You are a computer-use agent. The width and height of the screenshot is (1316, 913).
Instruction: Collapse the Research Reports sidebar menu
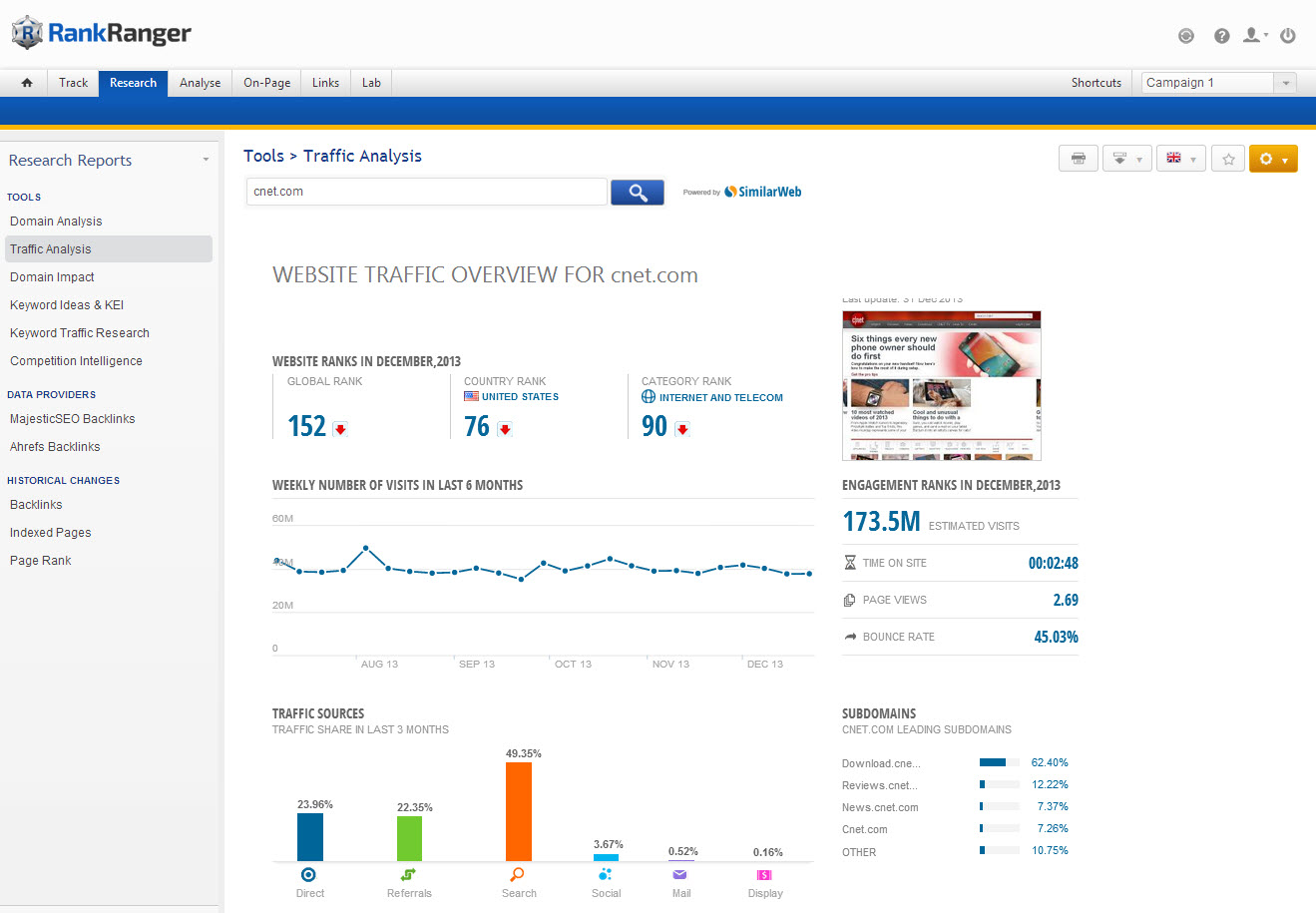(206, 160)
